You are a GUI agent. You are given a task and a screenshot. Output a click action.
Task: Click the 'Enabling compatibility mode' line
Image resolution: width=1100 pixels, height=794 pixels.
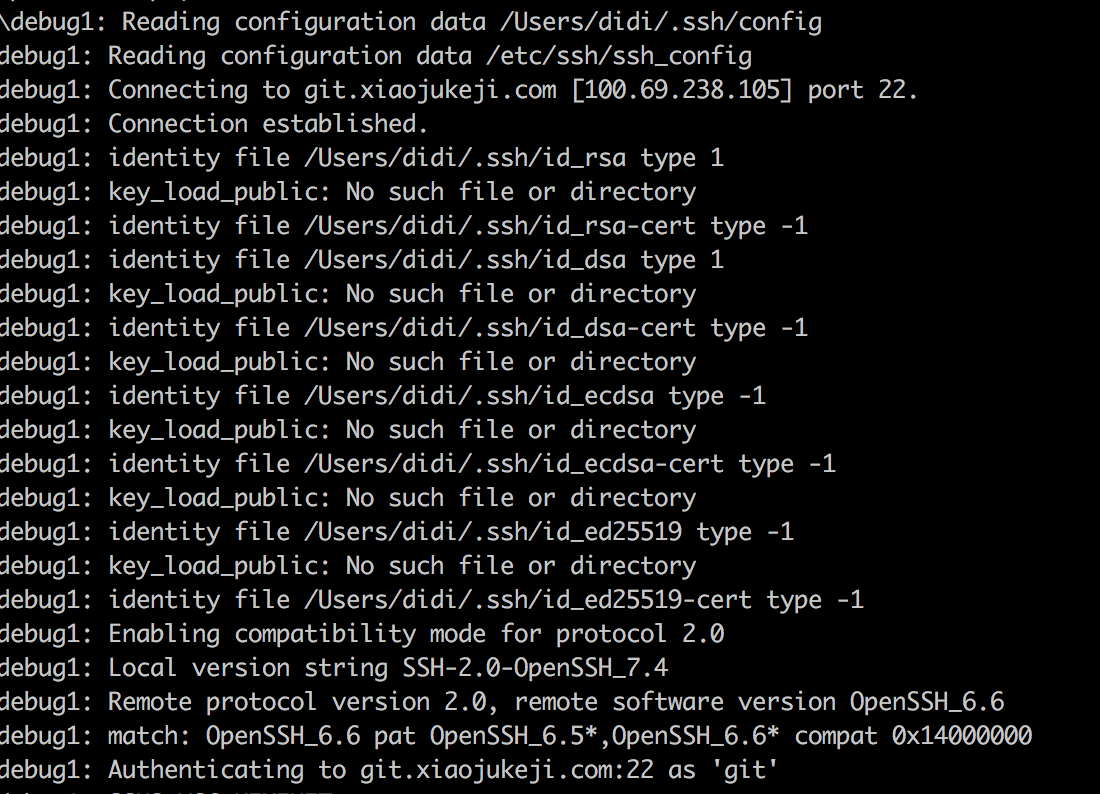coord(415,634)
